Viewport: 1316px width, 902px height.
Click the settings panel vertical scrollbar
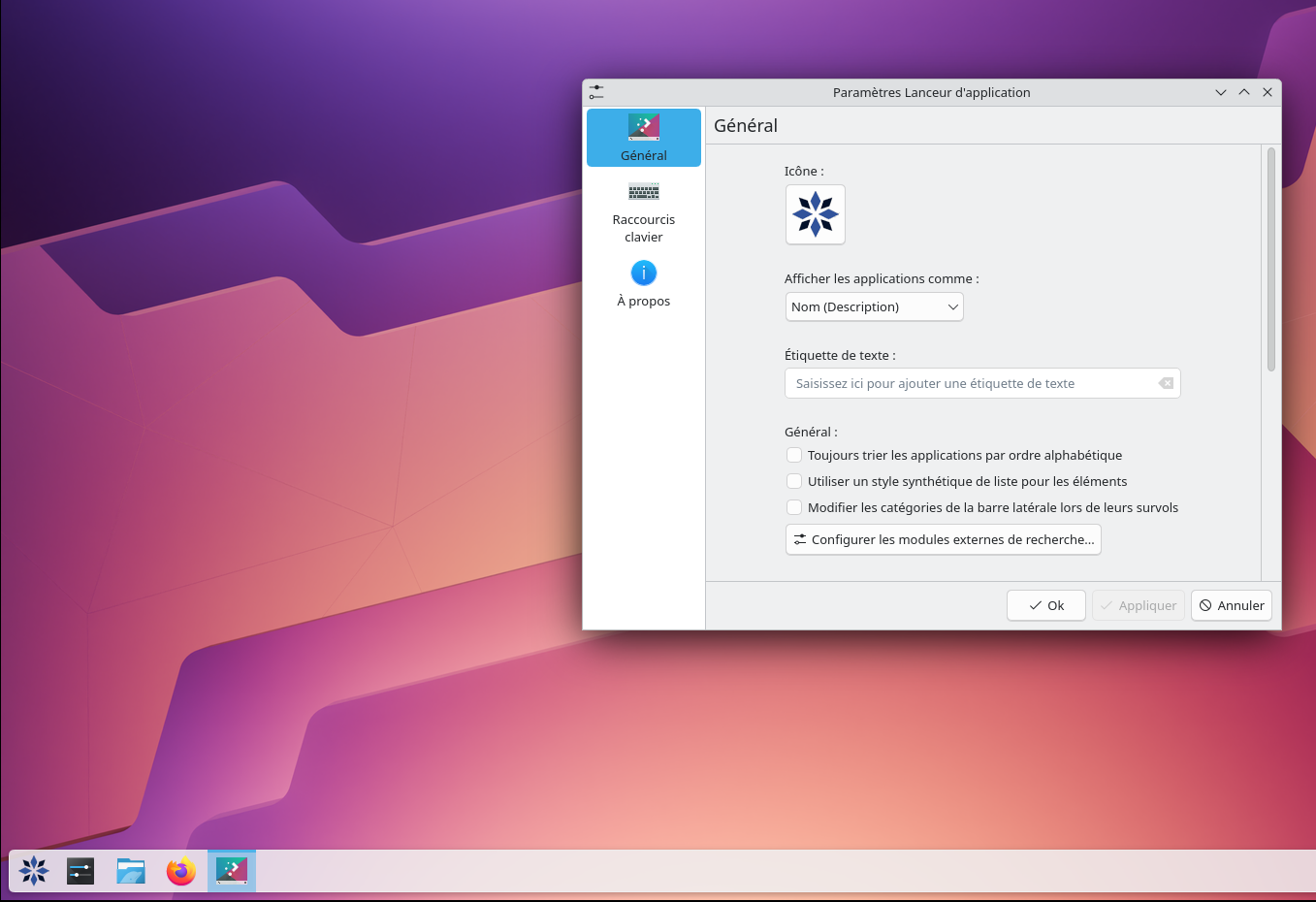1271,259
